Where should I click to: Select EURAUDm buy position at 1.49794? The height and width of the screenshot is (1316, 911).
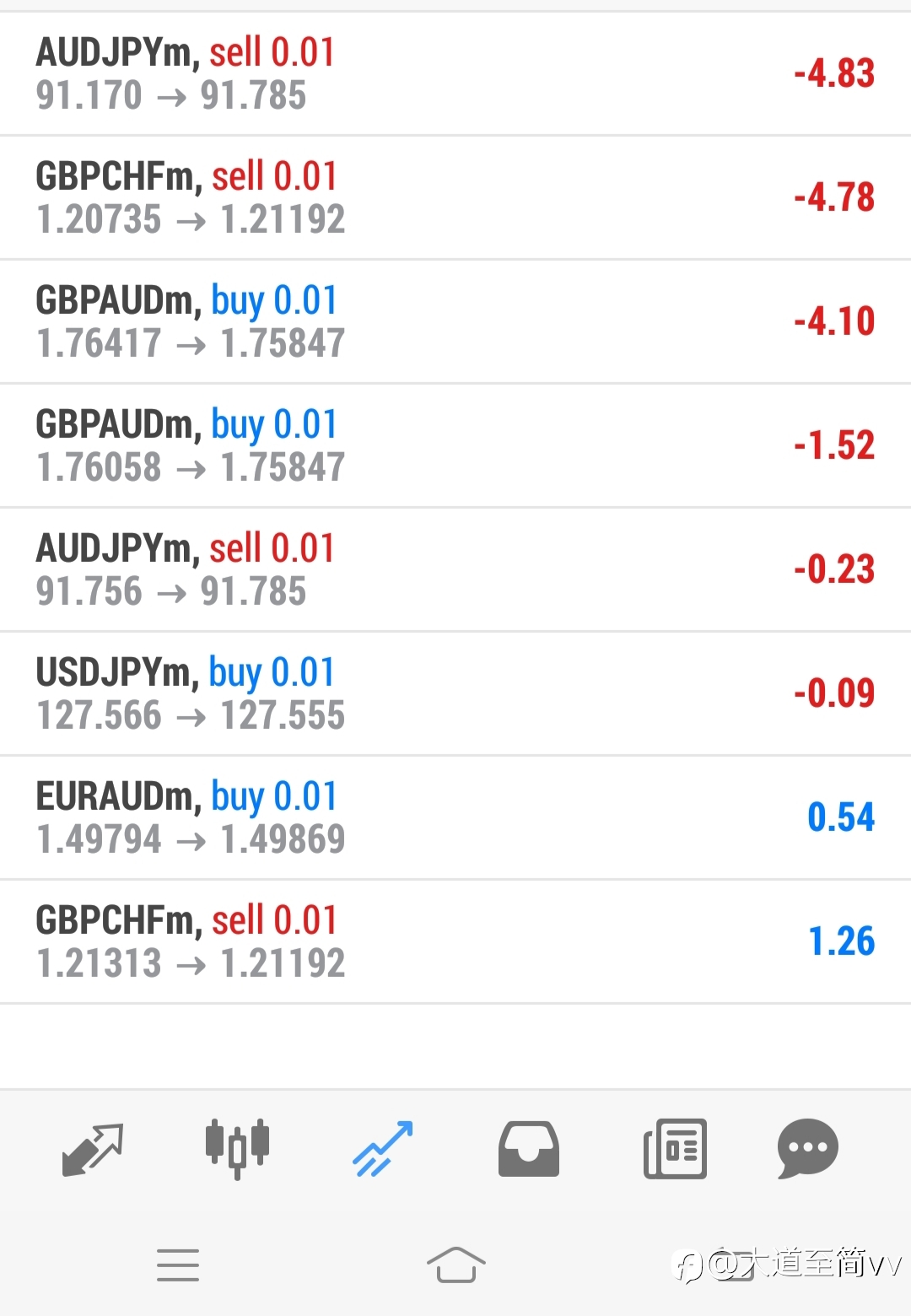point(455,817)
